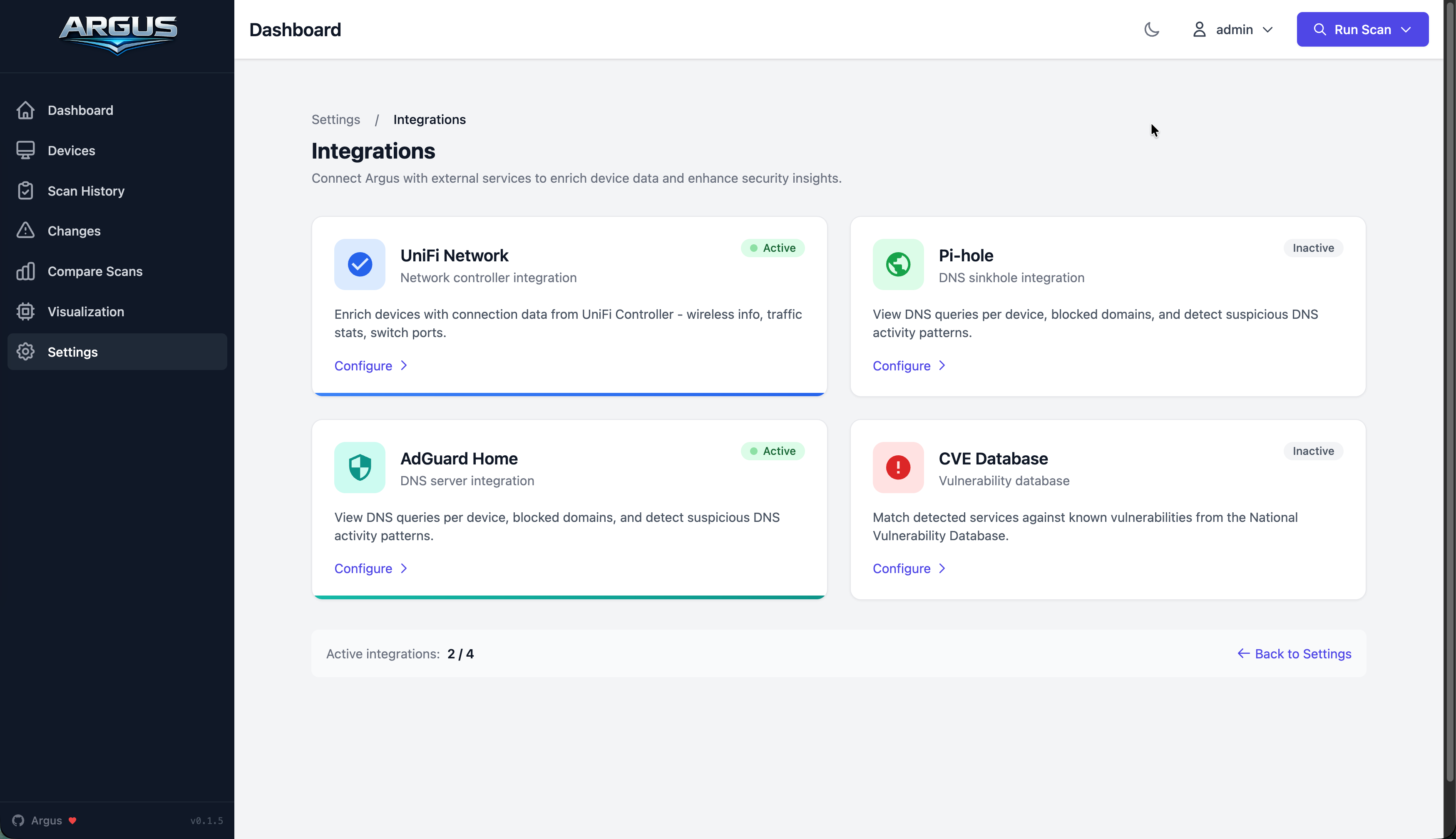The height and width of the screenshot is (839, 1456).
Task: Select the Devices icon in sidebar
Action: (x=26, y=150)
